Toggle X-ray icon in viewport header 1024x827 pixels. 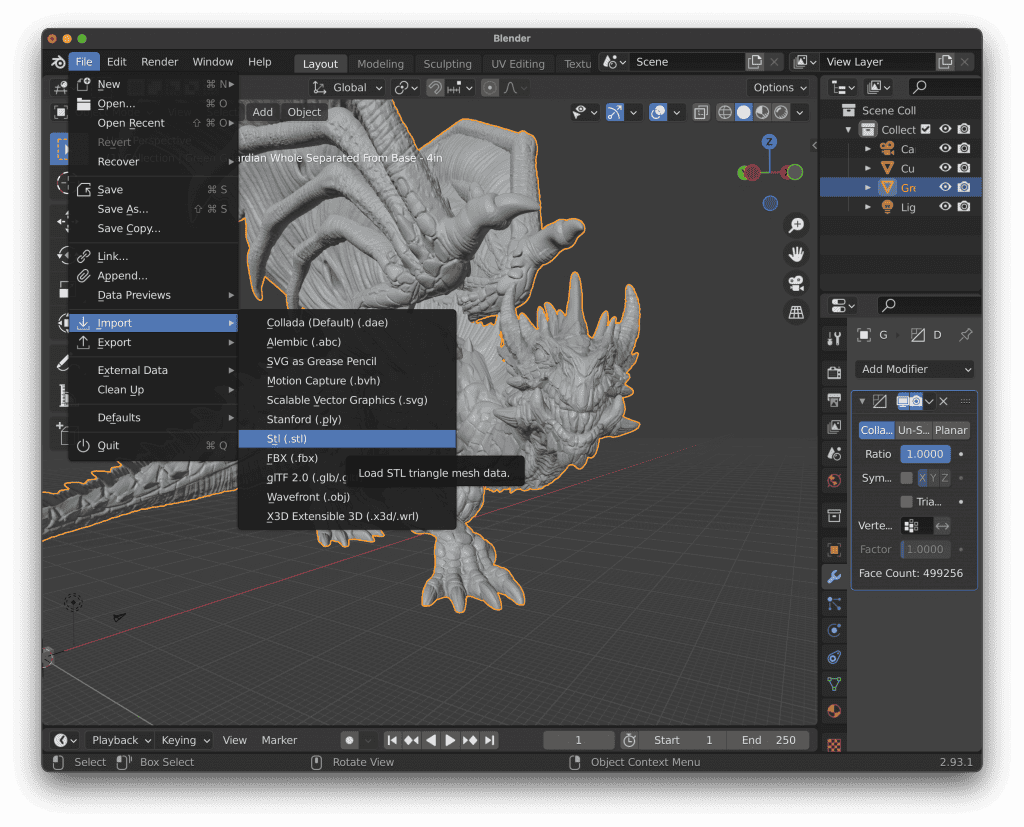tap(701, 112)
